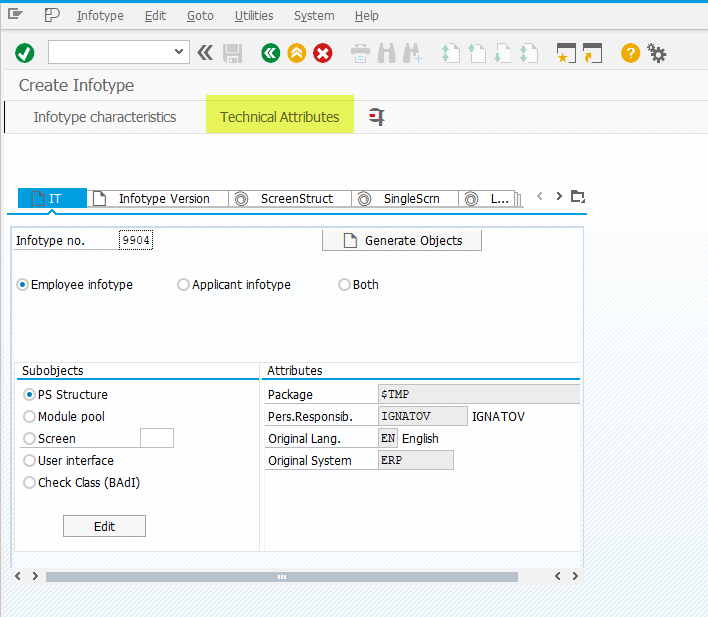This screenshot has height=617, width=708.
Task: Click the Find binoculars icon
Action: point(387,53)
